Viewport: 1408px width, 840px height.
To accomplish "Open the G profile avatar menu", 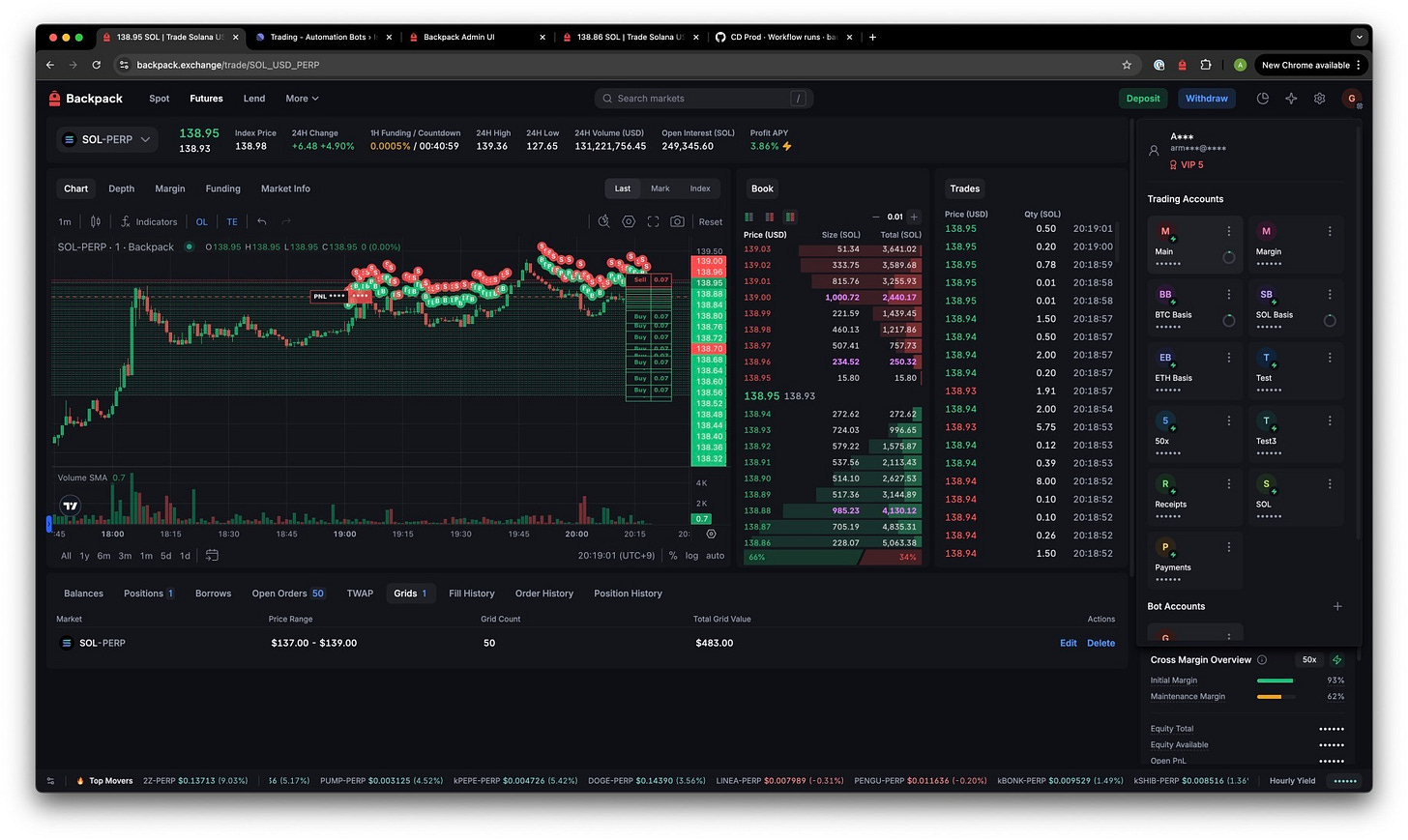I will (1352, 98).
